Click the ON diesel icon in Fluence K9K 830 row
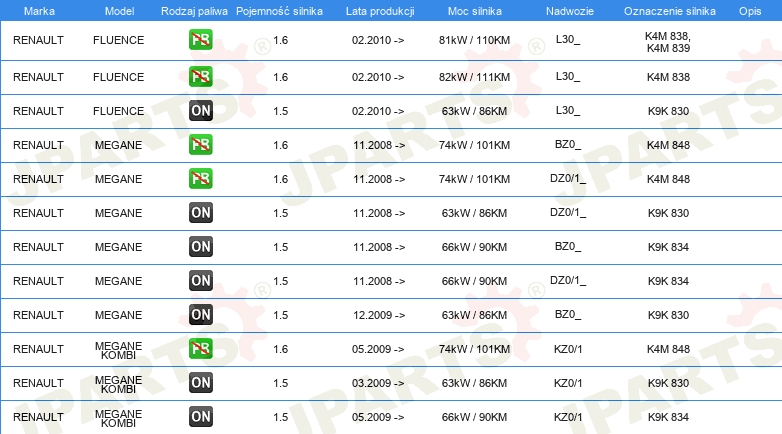The width and height of the screenshot is (782, 434). coord(201,111)
